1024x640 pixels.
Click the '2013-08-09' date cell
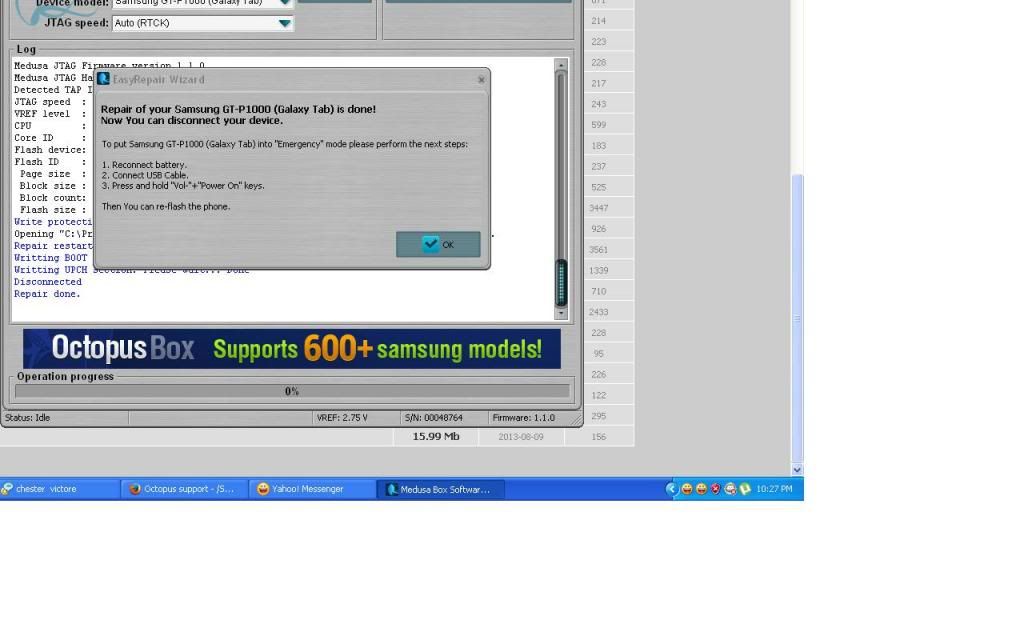click(520, 437)
